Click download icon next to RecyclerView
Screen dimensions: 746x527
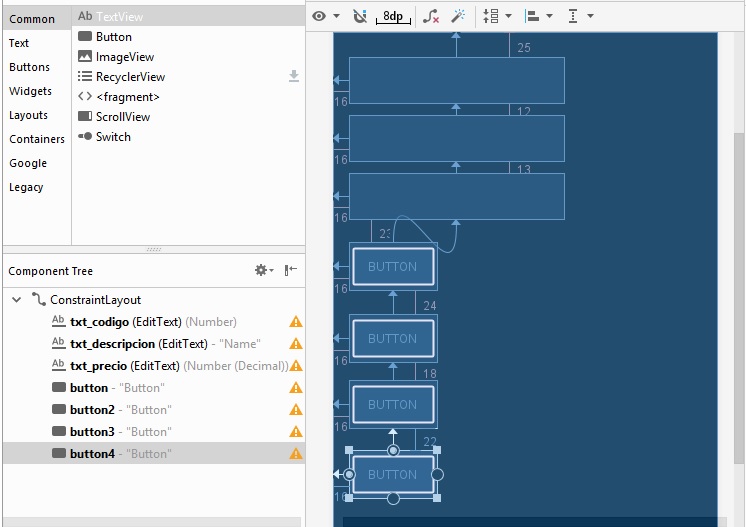point(294,76)
